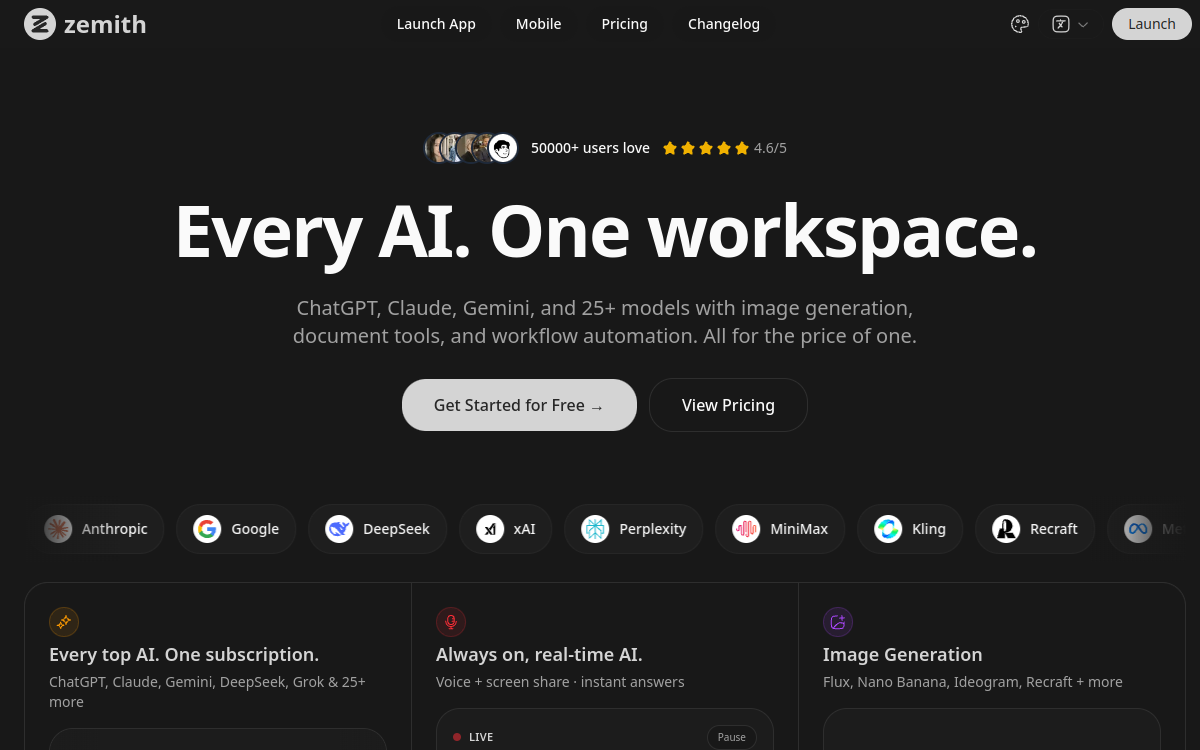The image size is (1200, 750).
Task: Open the Changelog nav link
Action: (x=724, y=24)
